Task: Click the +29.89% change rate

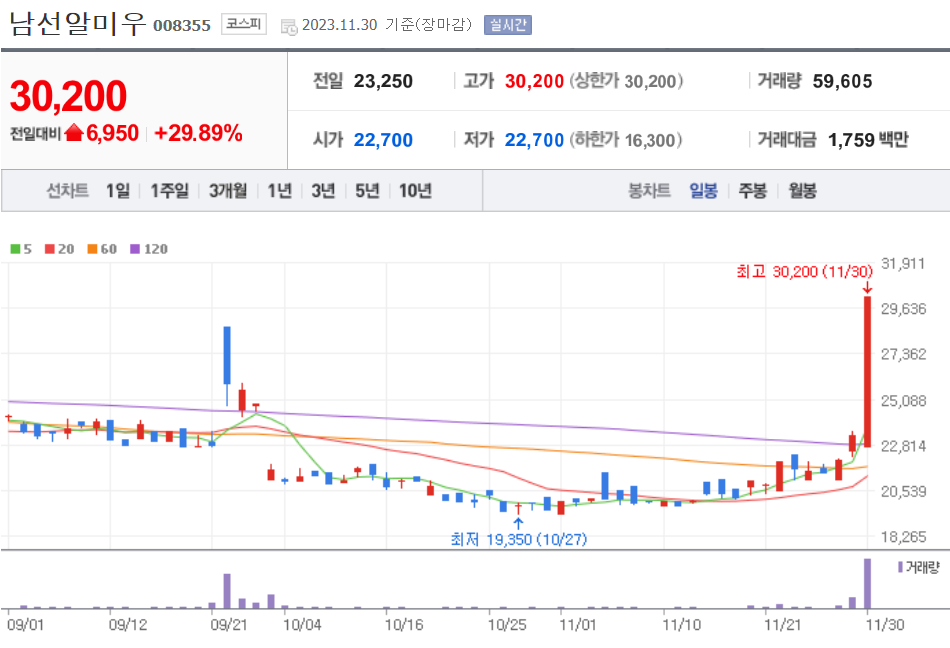Action: pyautogui.click(x=198, y=133)
